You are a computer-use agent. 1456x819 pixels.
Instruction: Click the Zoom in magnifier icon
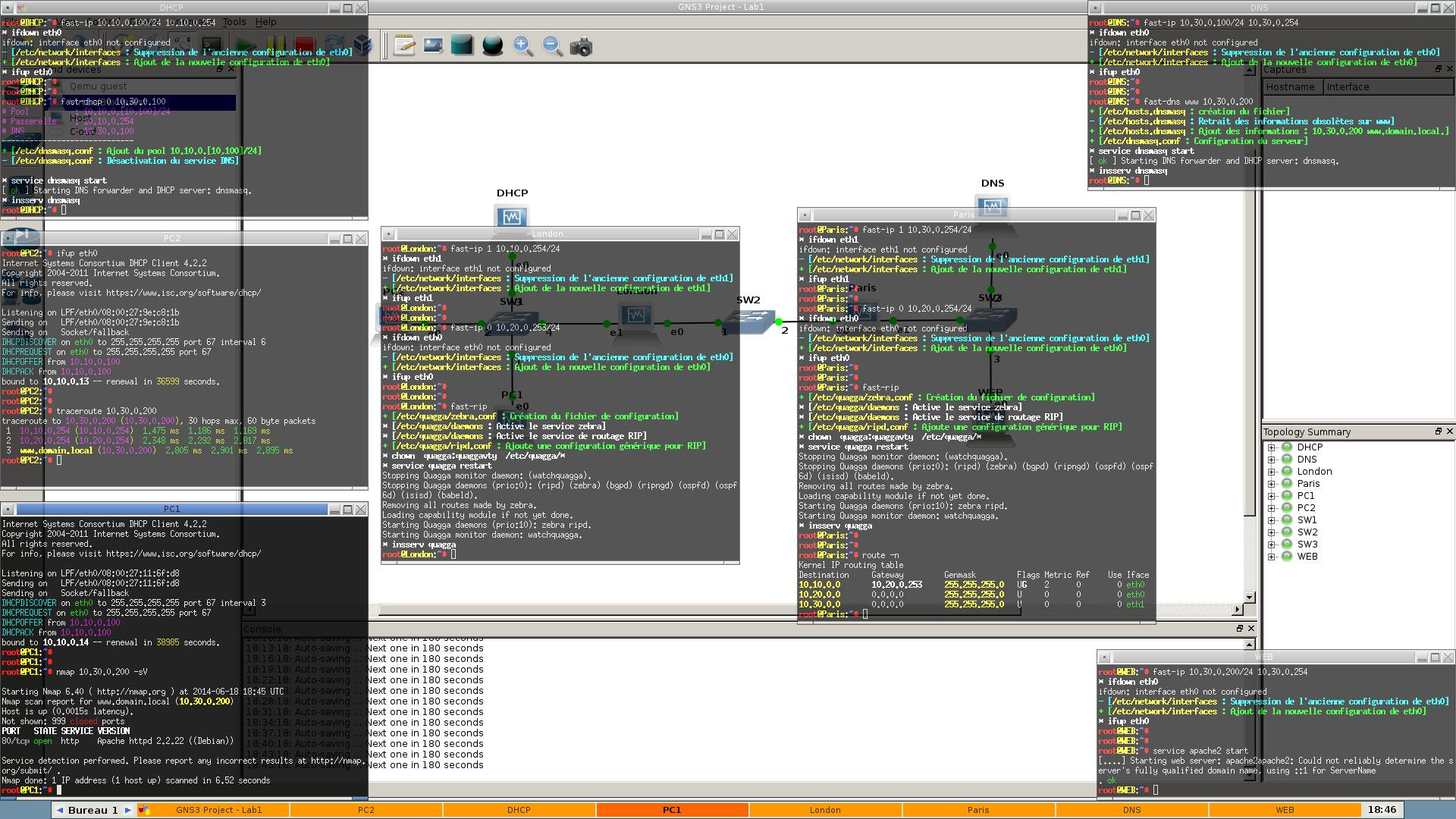click(522, 45)
